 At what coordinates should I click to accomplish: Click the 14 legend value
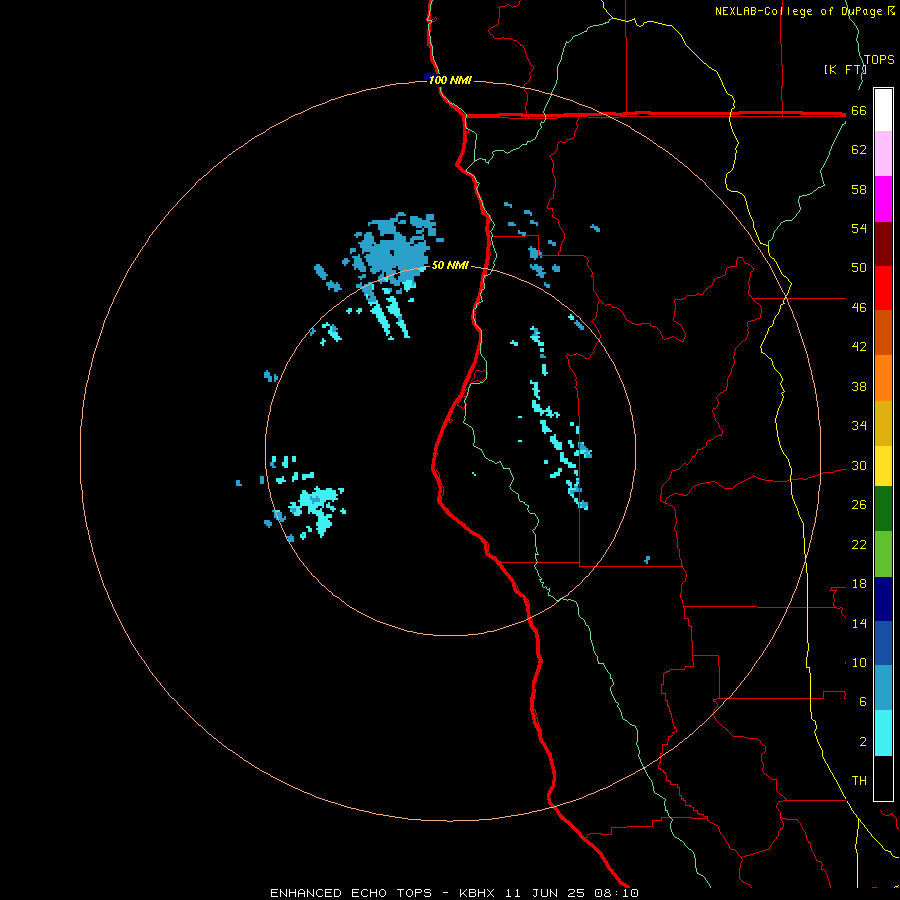[859, 623]
